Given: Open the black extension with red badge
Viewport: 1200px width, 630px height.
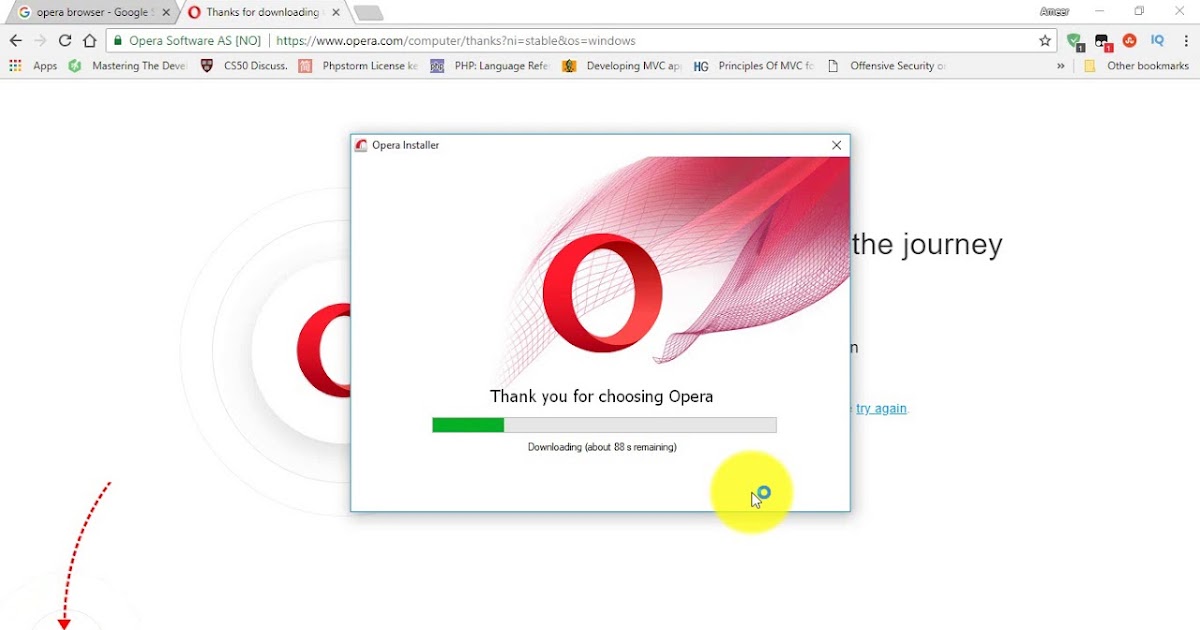Looking at the screenshot, I should [x=1102, y=41].
